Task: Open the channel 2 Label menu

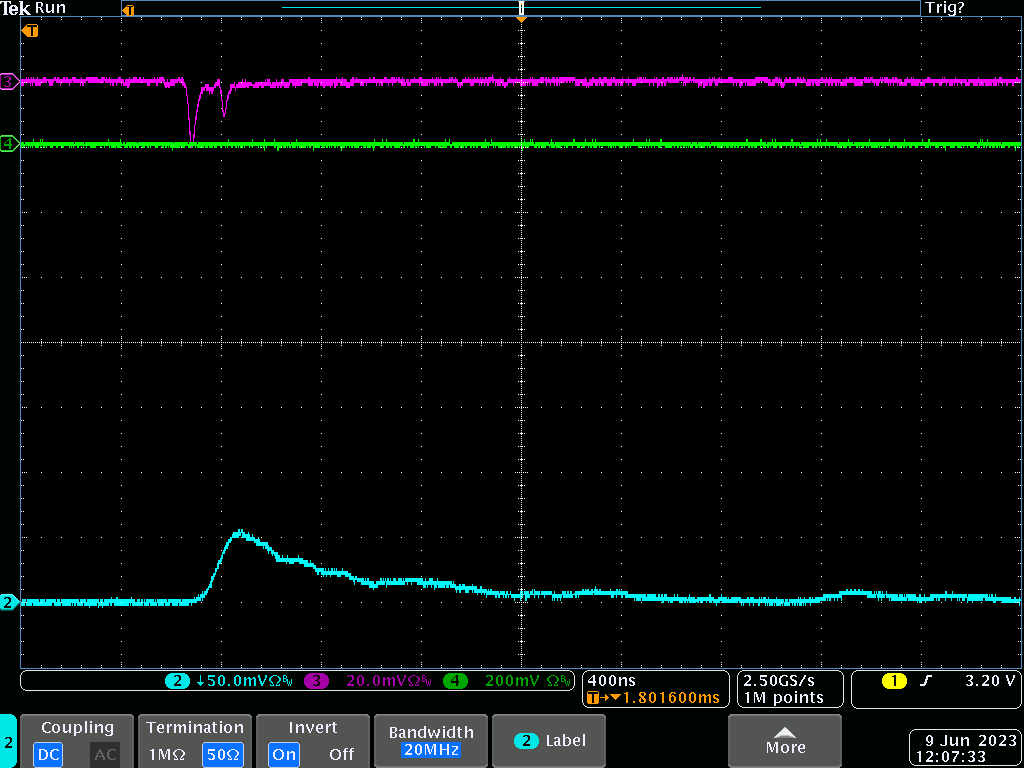Action: point(550,741)
